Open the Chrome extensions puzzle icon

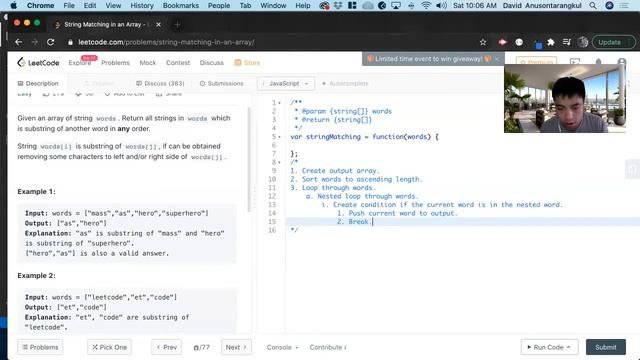551,42
